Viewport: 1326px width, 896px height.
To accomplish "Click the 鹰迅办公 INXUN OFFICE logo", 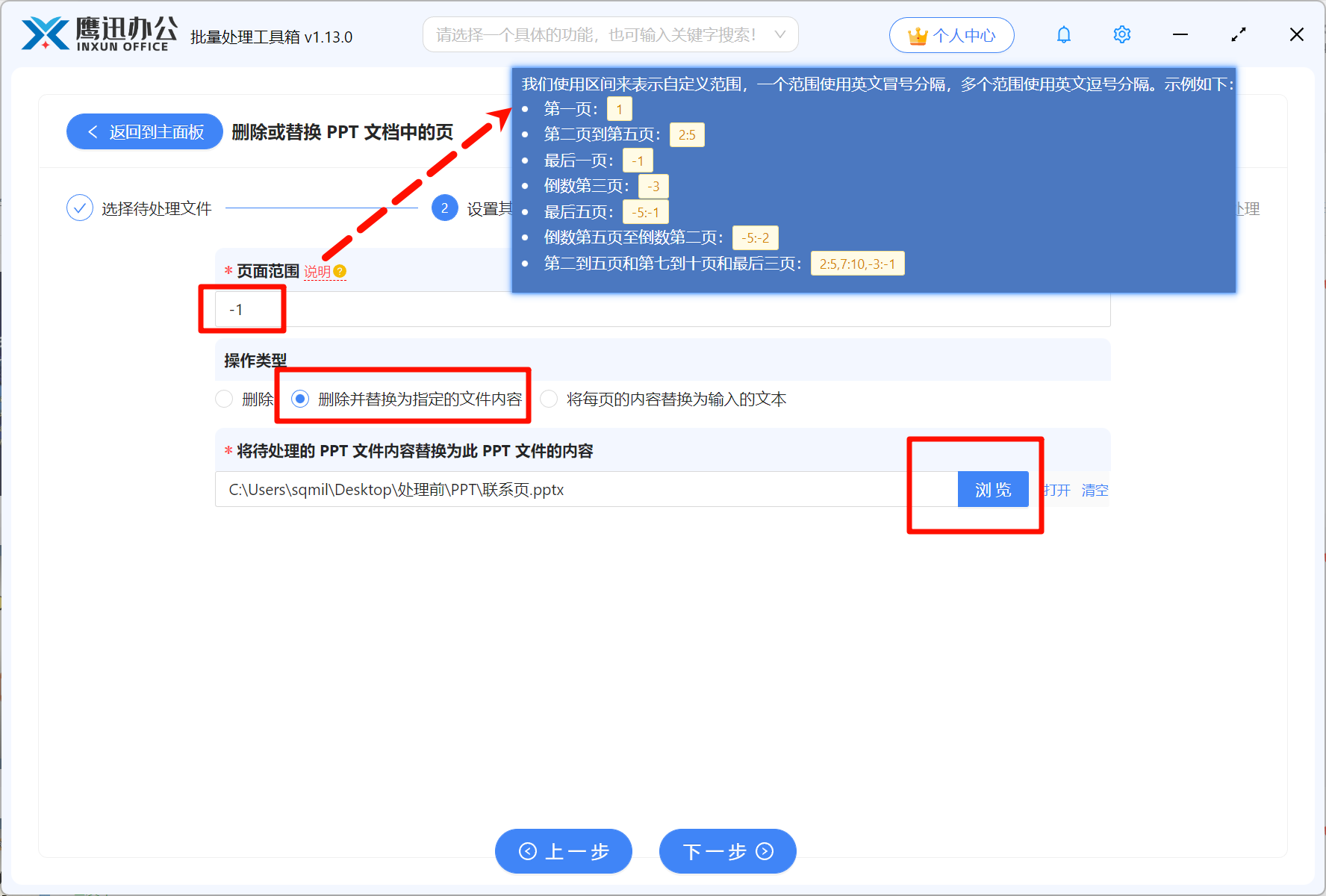I will (x=97, y=34).
